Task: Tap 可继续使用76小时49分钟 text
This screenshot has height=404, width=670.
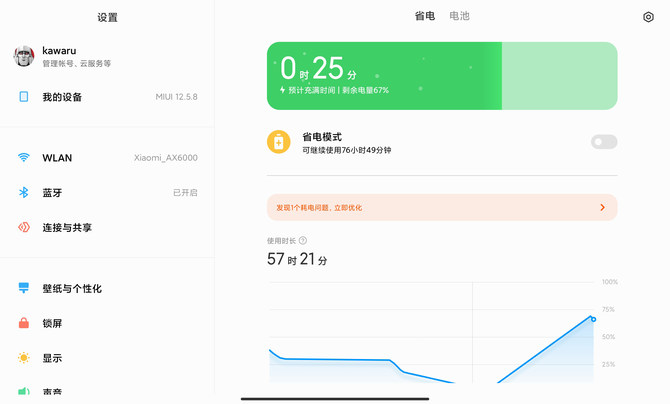Action: point(347,150)
